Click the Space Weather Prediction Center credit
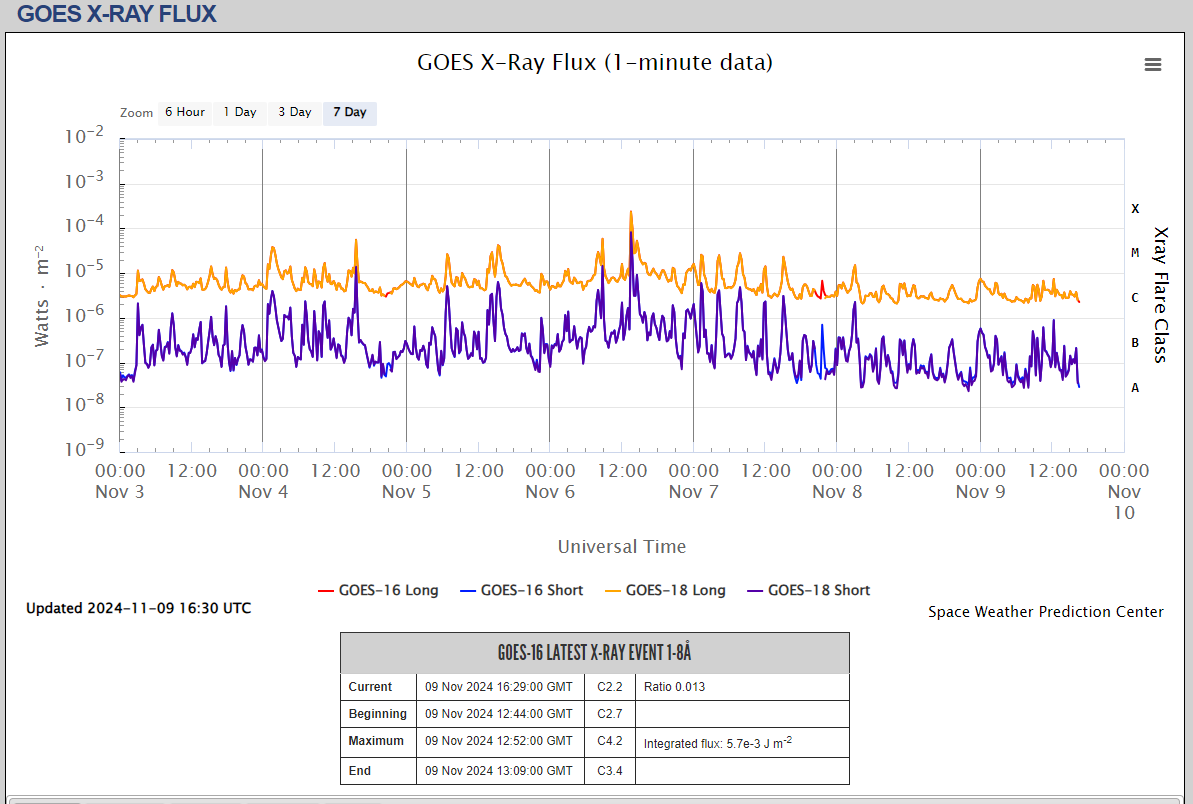1193x804 pixels. (x=1045, y=612)
